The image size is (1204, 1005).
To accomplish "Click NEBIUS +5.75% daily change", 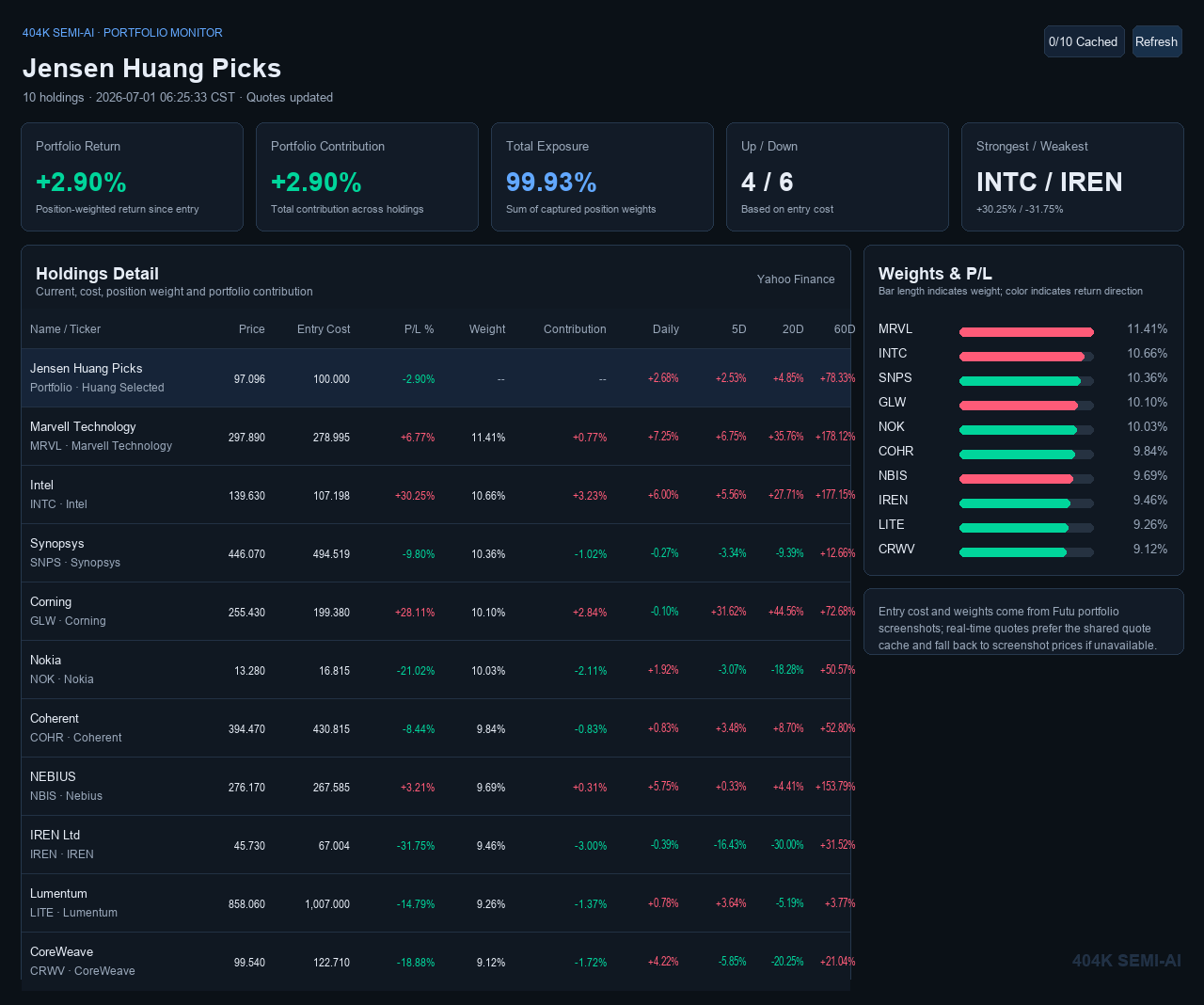I will coord(663,787).
